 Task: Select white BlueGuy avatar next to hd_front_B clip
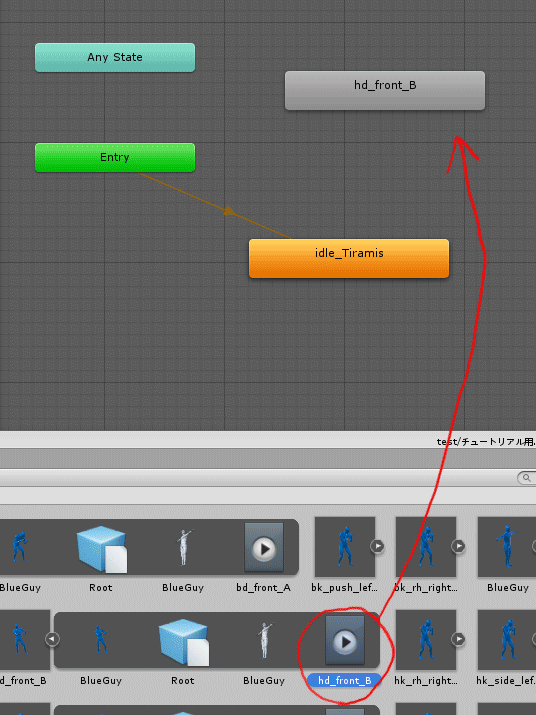tap(264, 640)
